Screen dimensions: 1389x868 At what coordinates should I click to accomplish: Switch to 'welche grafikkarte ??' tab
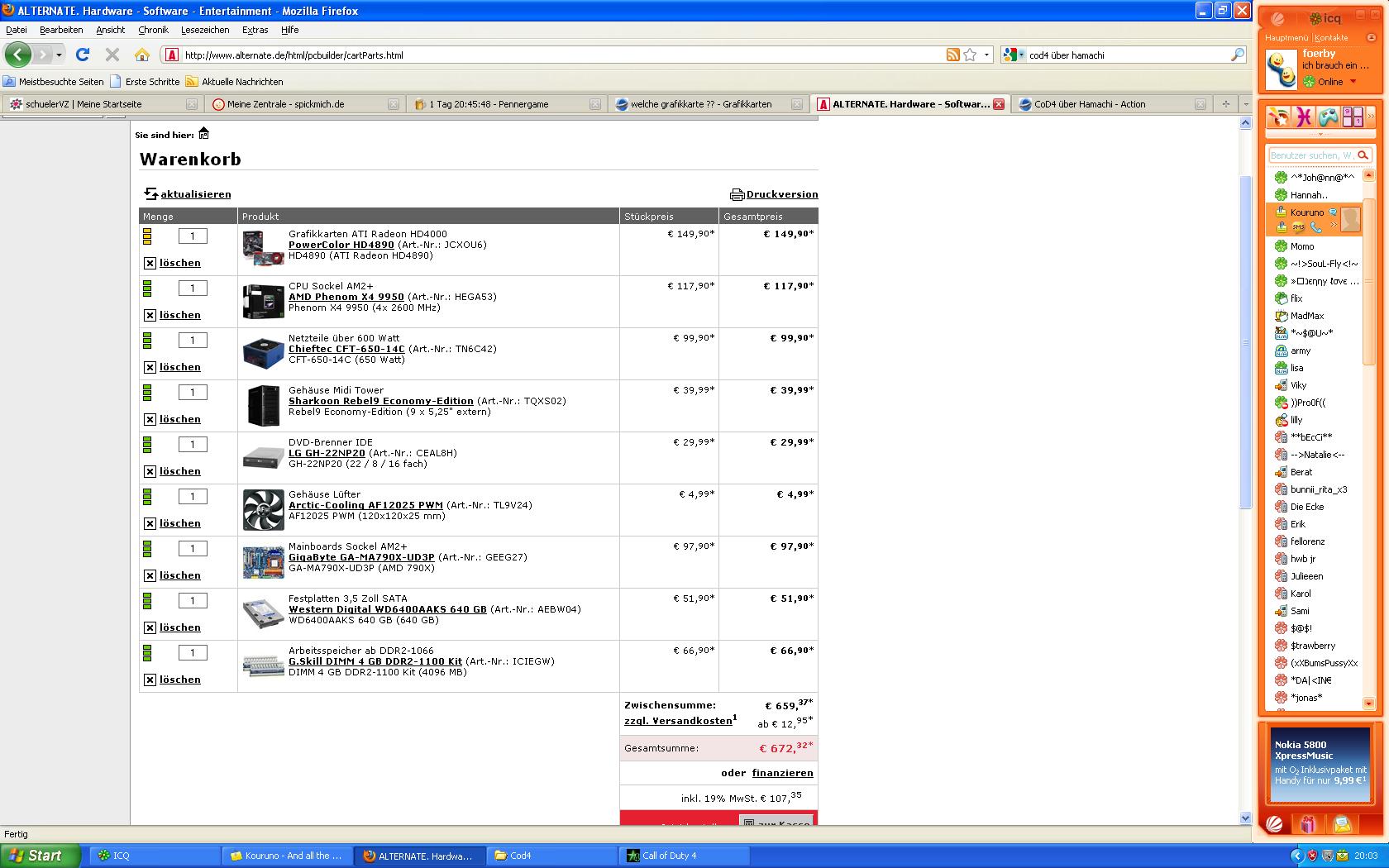(x=709, y=104)
